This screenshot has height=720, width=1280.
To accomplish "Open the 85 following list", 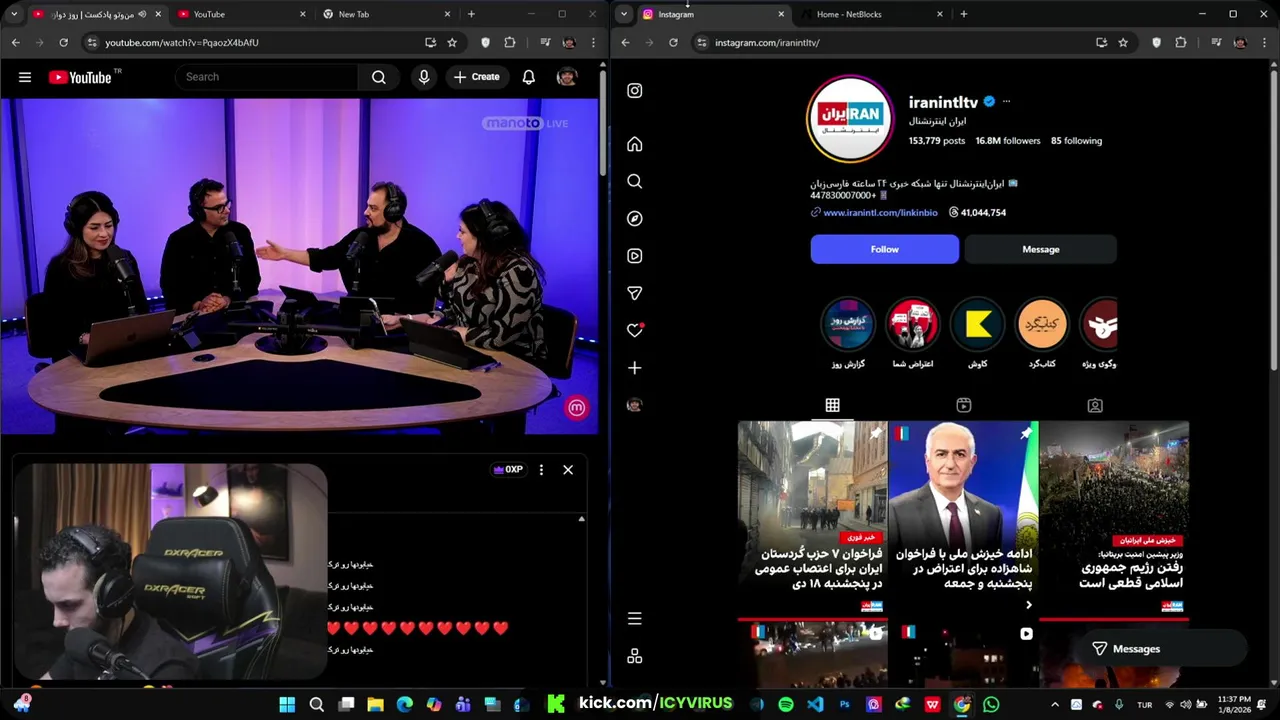I will click(1076, 141).
